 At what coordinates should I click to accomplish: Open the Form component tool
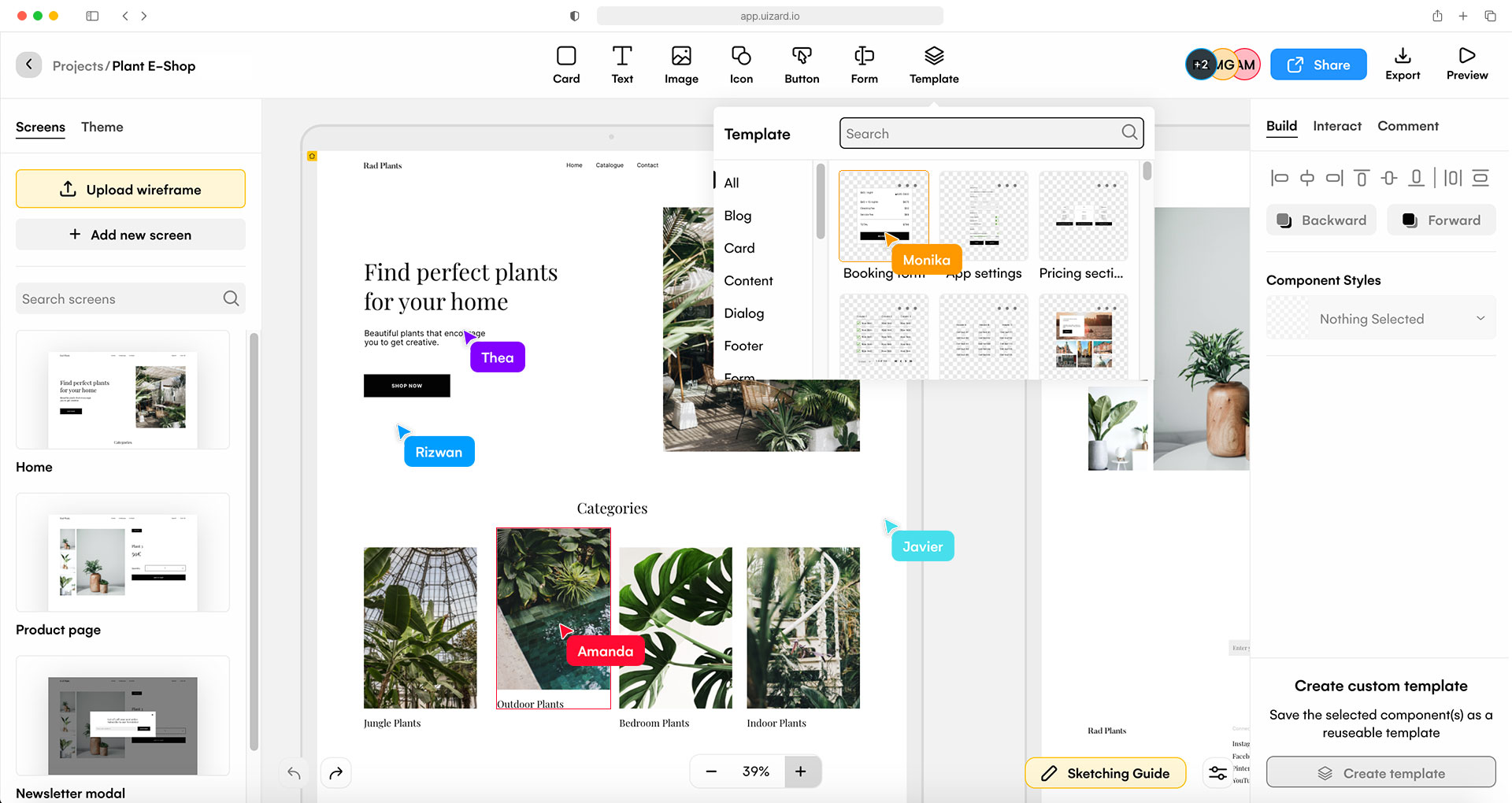tap(864, 64)
